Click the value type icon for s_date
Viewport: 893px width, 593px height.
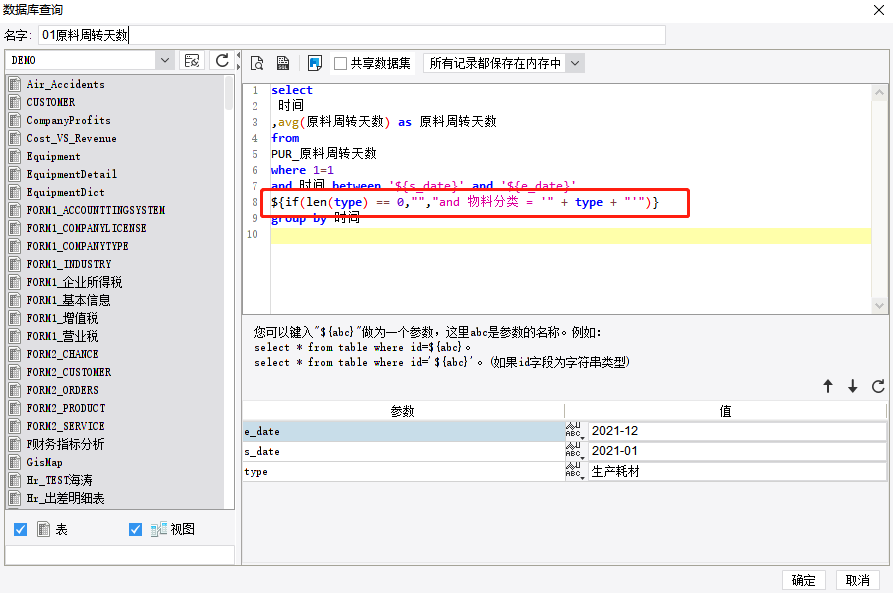[575, 451]
